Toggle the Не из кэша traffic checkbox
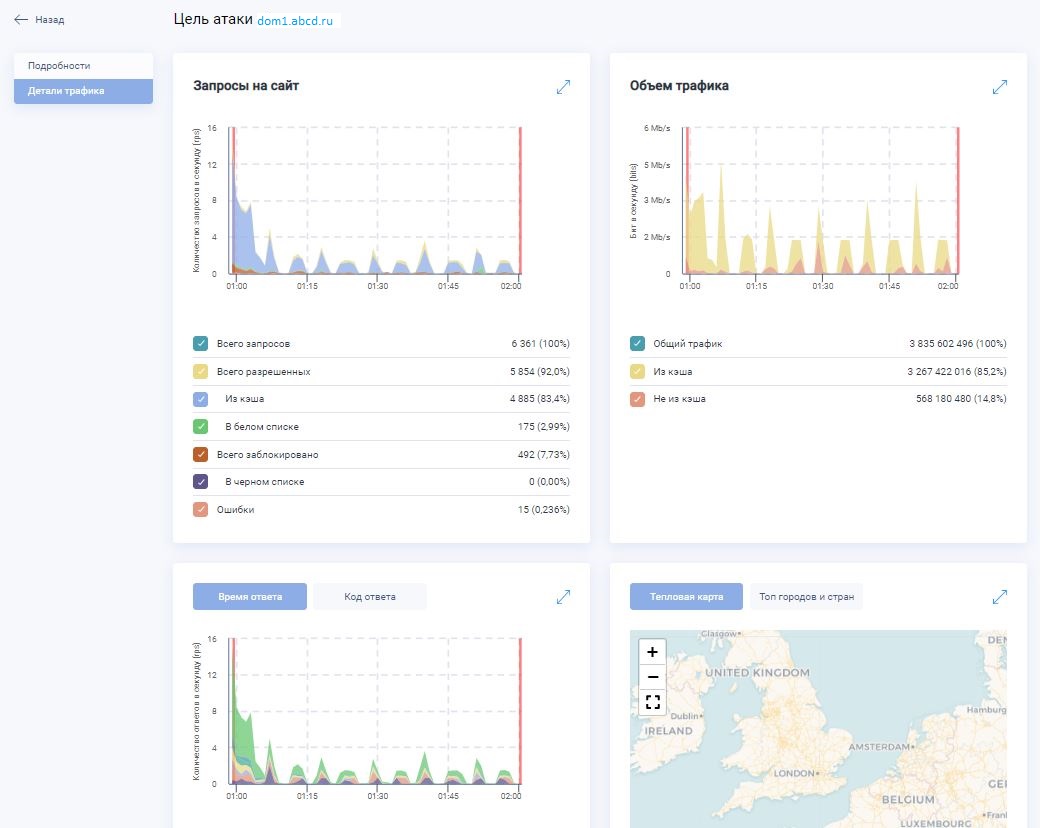This screenshot has height=828, width=1040. pyautogui.click(x=637, y=399)
